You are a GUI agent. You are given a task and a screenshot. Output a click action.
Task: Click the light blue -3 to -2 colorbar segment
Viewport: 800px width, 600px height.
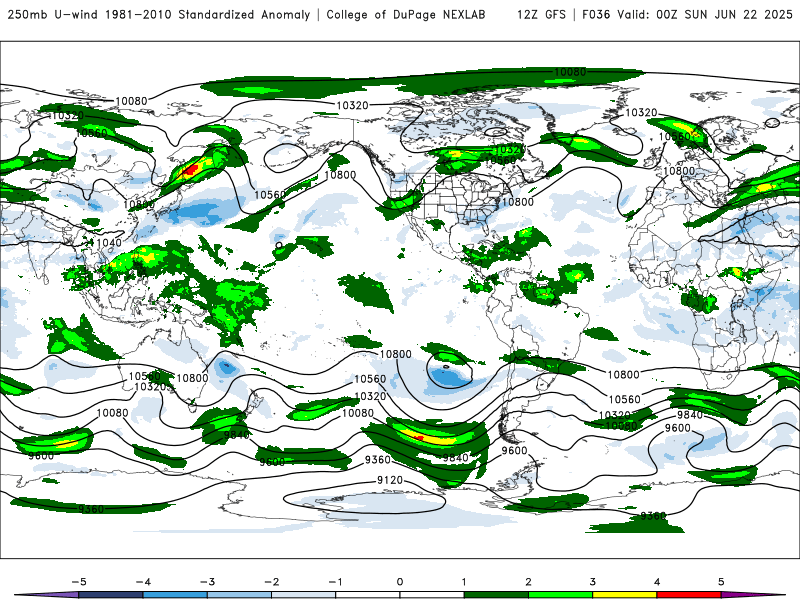coord(239,595)
